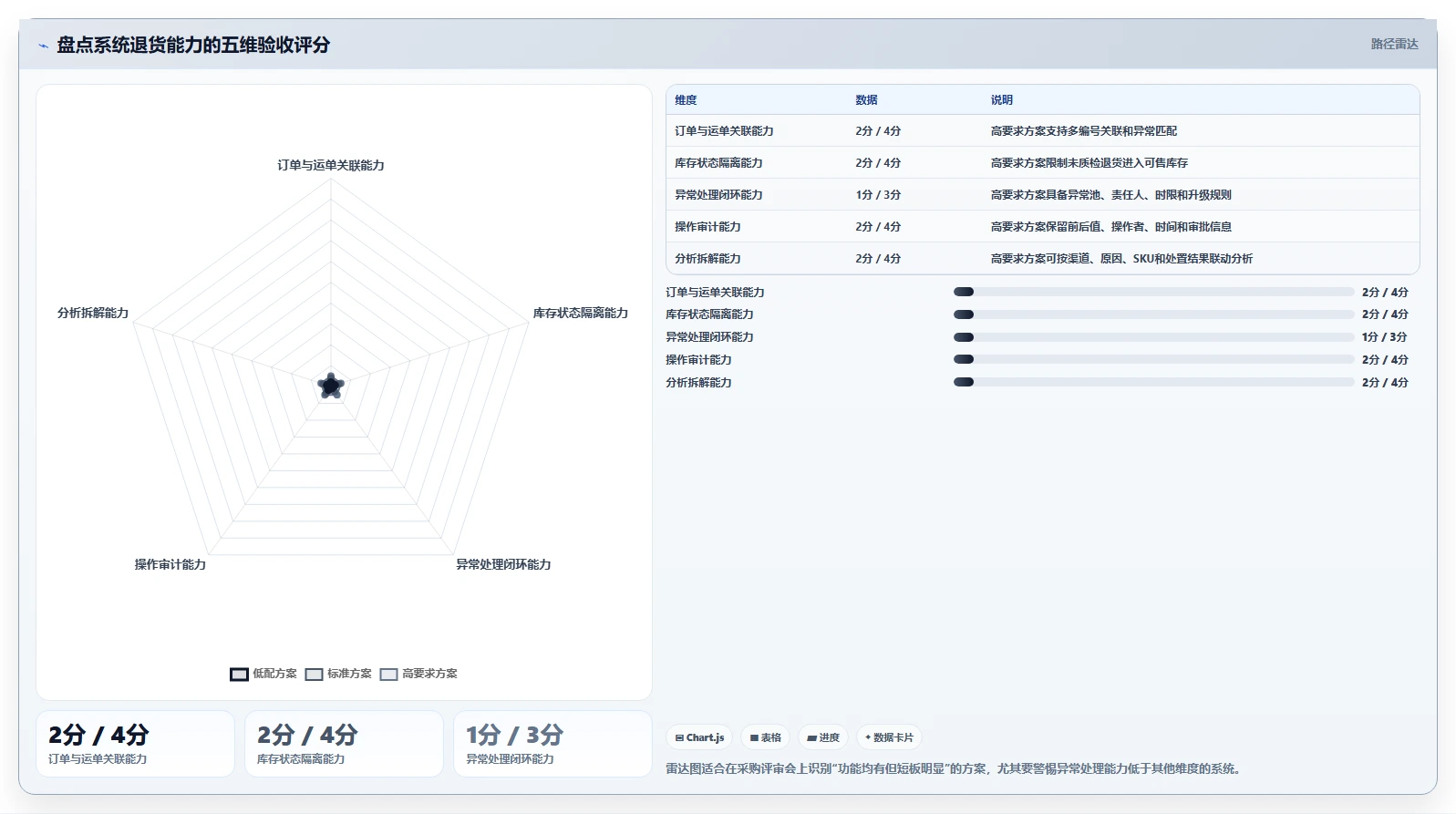Viewport: 1456px width, 814px height.
Task: Click radar axis label 分析拆解能力
Action: tap(93, 313)
